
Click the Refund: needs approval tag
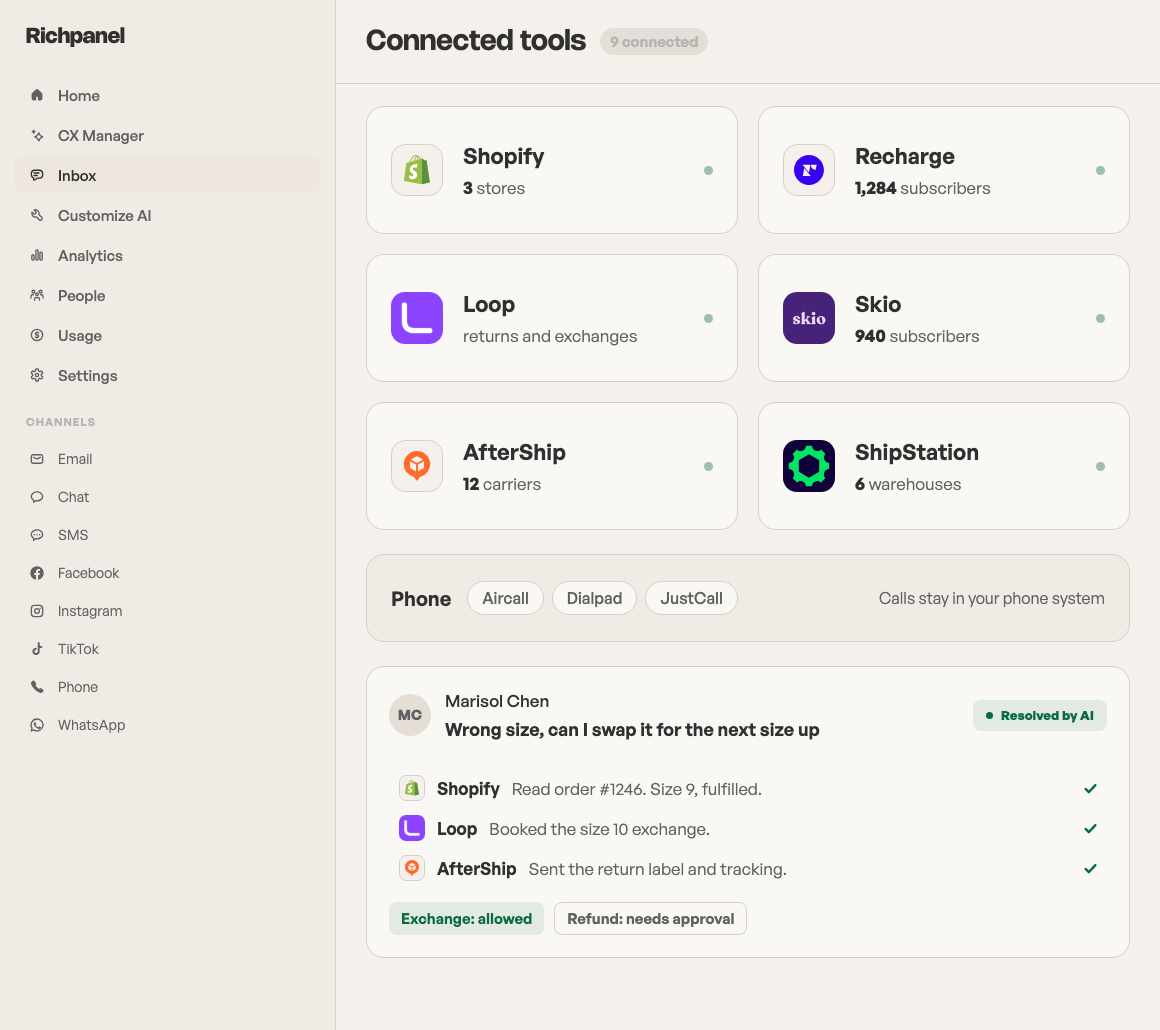[x=650, y=918]
